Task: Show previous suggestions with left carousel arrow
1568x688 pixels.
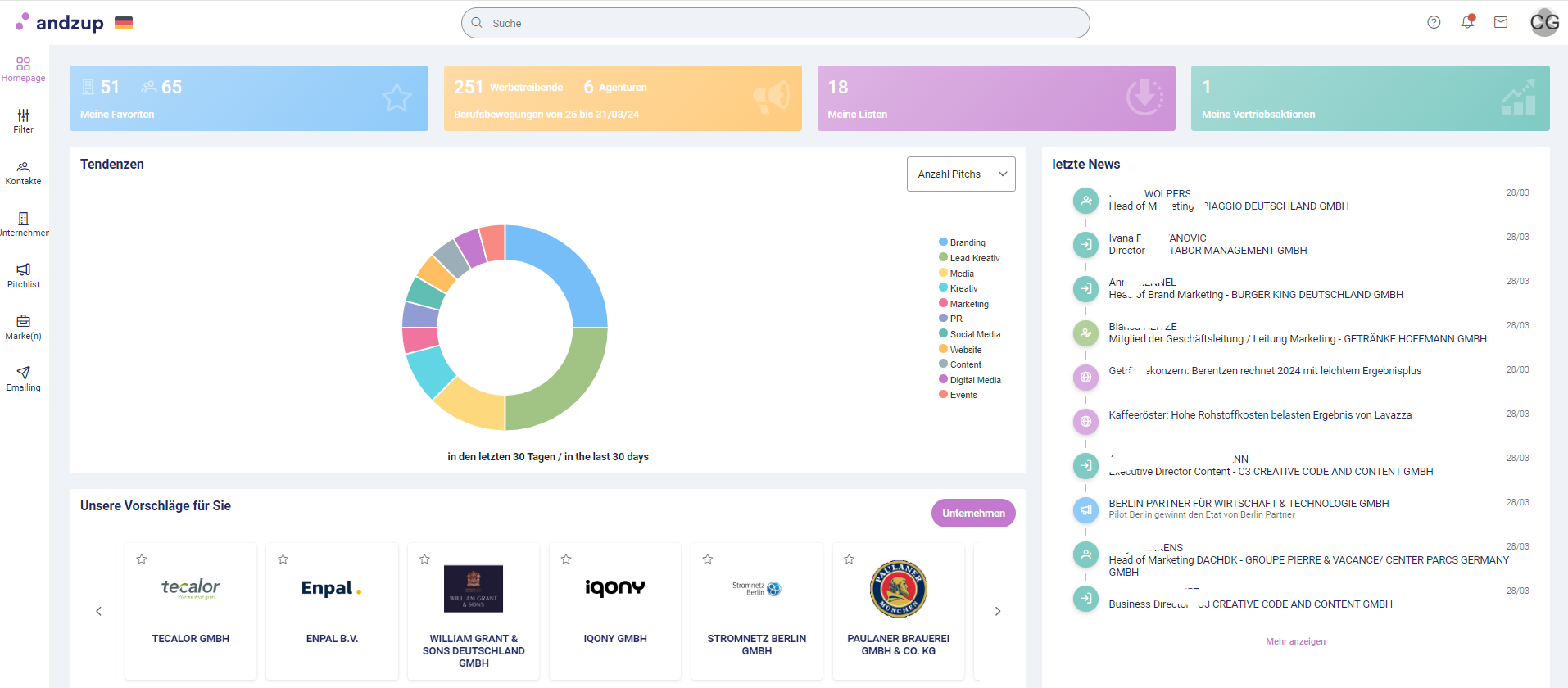Action: [x=99, y=611]
